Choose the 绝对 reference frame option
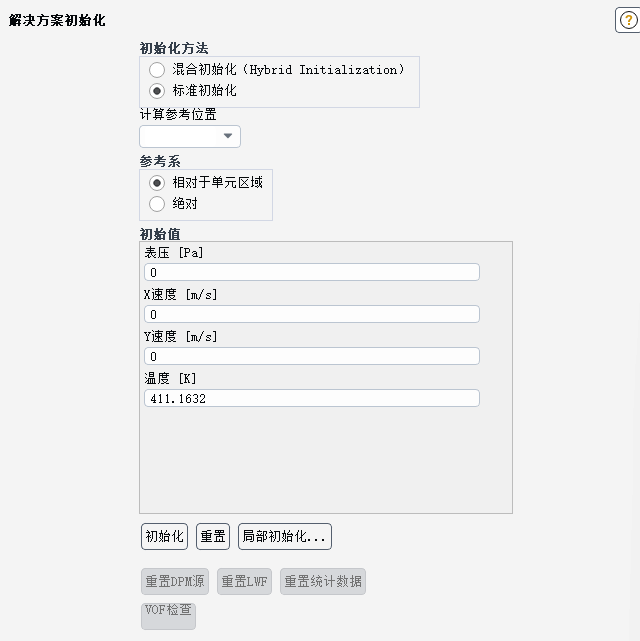Image resolution: width=640 pixels, height=641 pixels. [156, 204]
